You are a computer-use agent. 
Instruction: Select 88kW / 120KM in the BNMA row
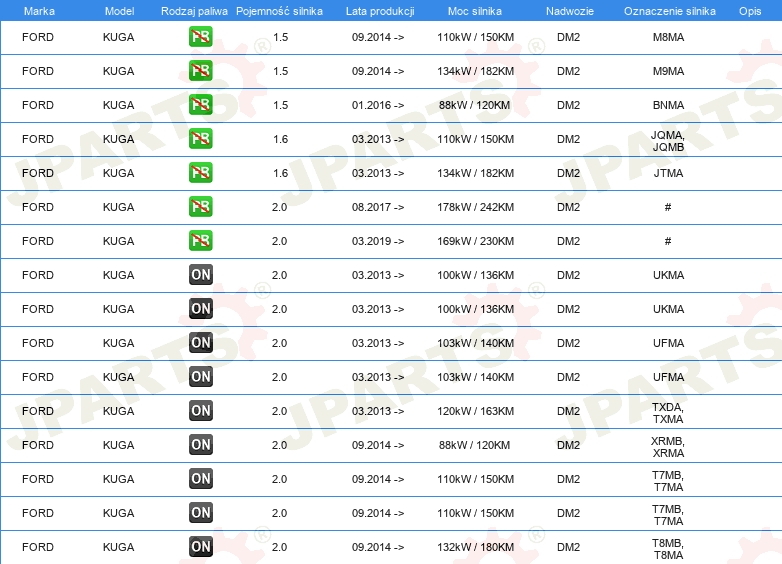tap(474, 105)
